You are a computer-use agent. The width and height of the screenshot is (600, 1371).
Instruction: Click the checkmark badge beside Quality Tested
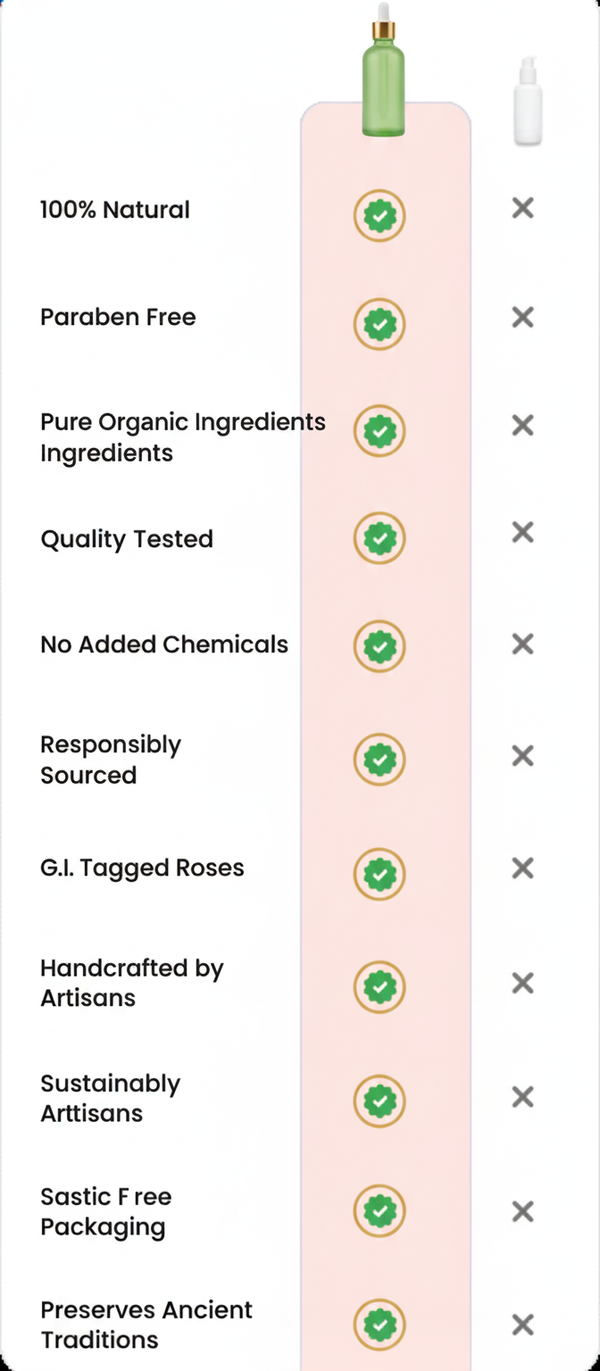379,539
